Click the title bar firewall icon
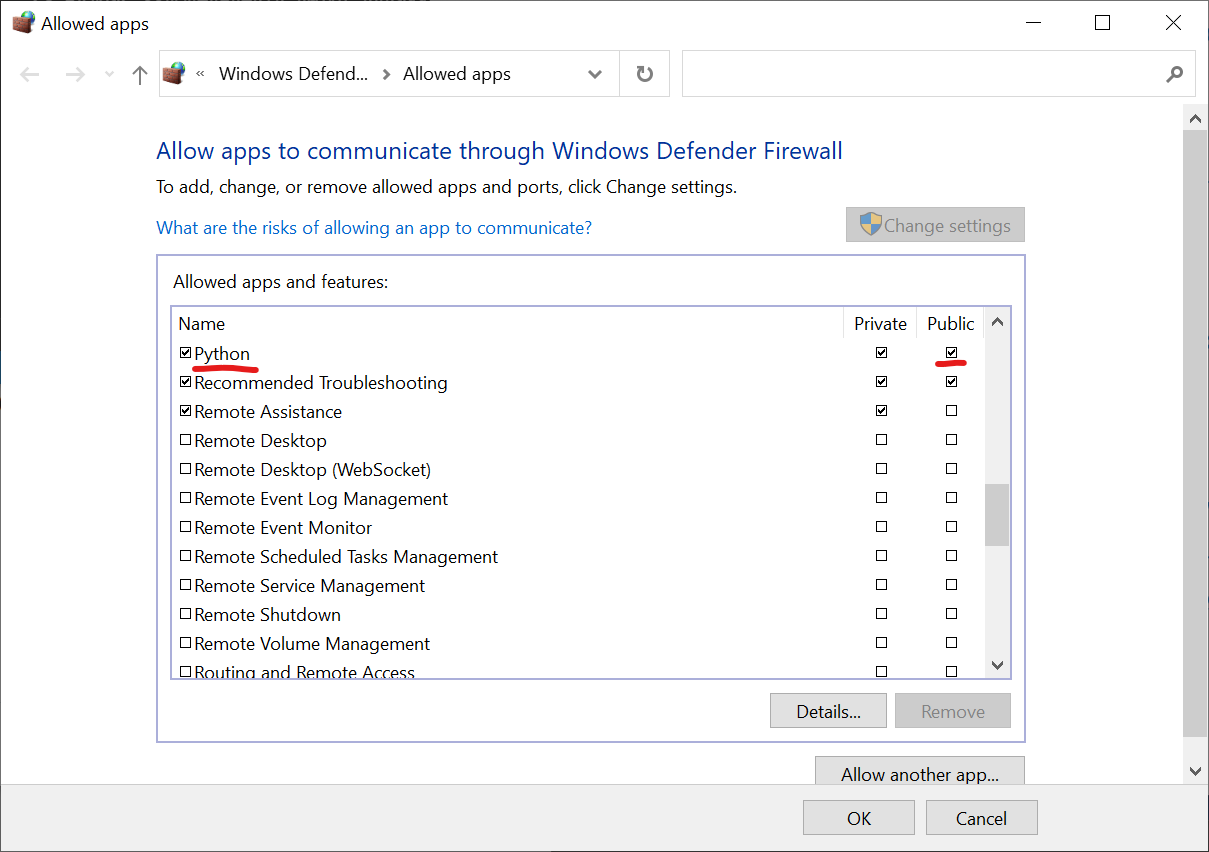Image resolution: width=1209 pixels, height=852 pixels. (x=23, y=23)
